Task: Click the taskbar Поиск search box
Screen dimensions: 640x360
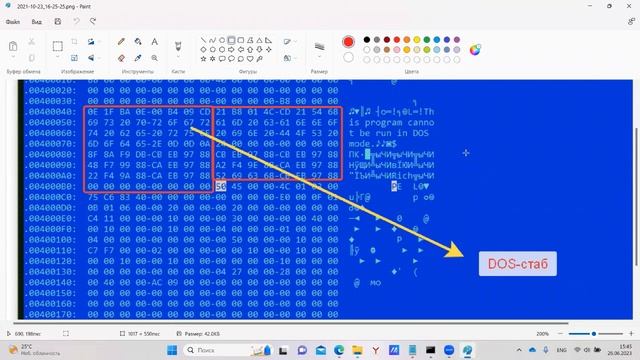Action: click(x=227, y=350)
